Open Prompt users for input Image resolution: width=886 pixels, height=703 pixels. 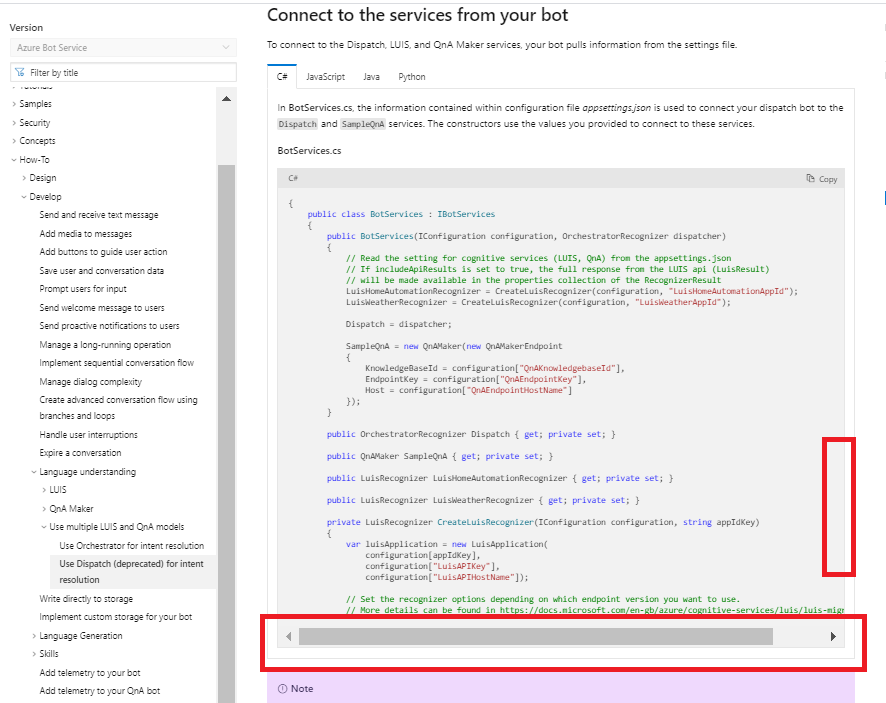[83, 289]
